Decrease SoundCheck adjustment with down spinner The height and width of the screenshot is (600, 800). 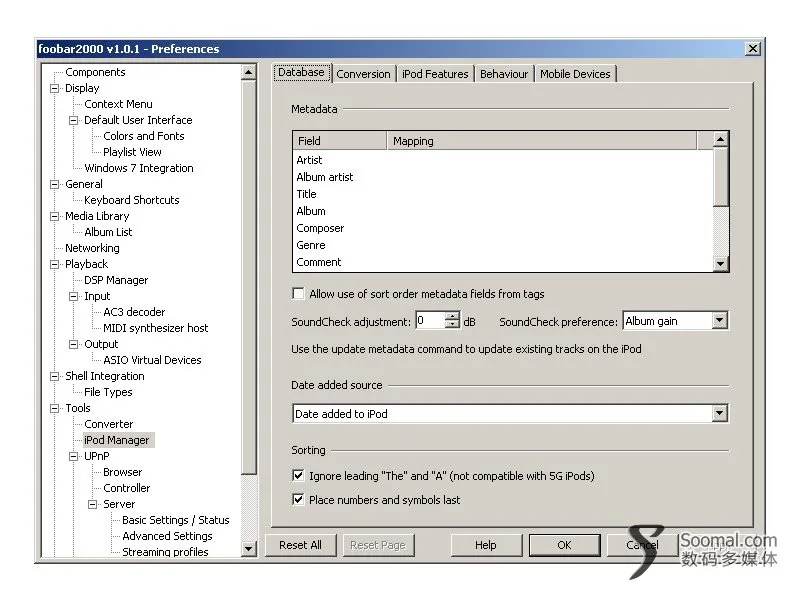coord(452,324)
